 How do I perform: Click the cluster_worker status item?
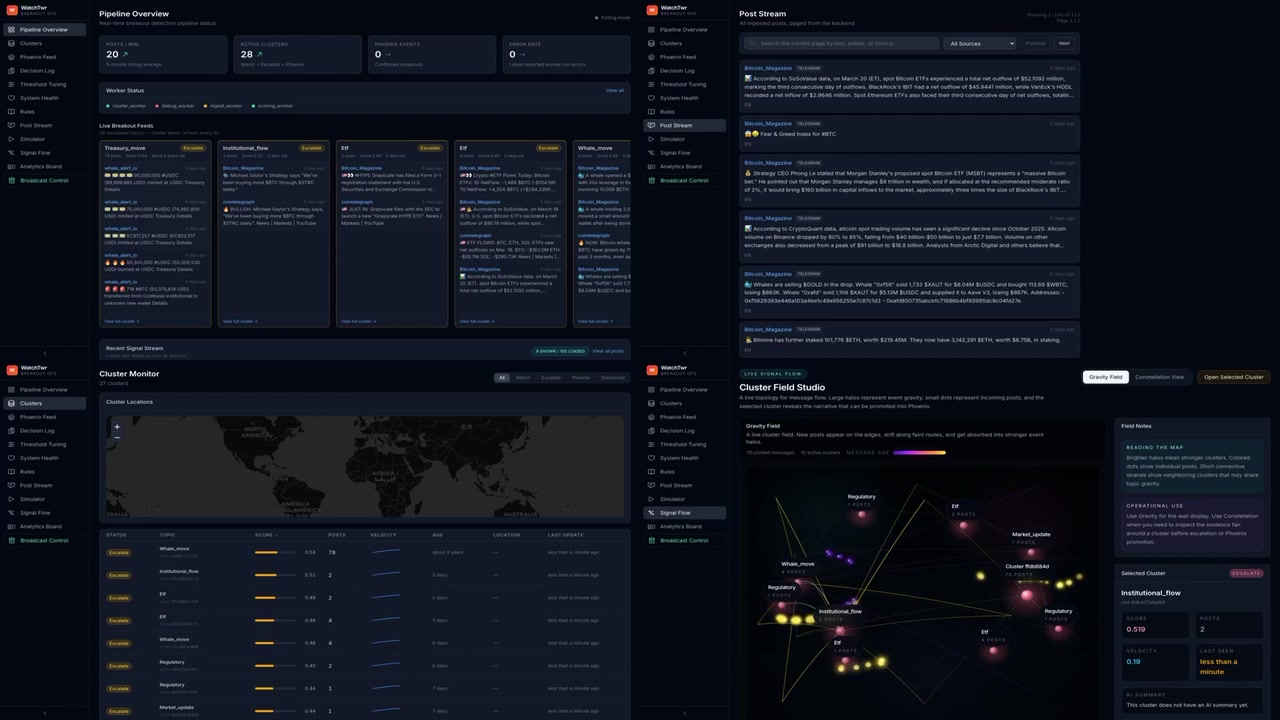(125, 106)
